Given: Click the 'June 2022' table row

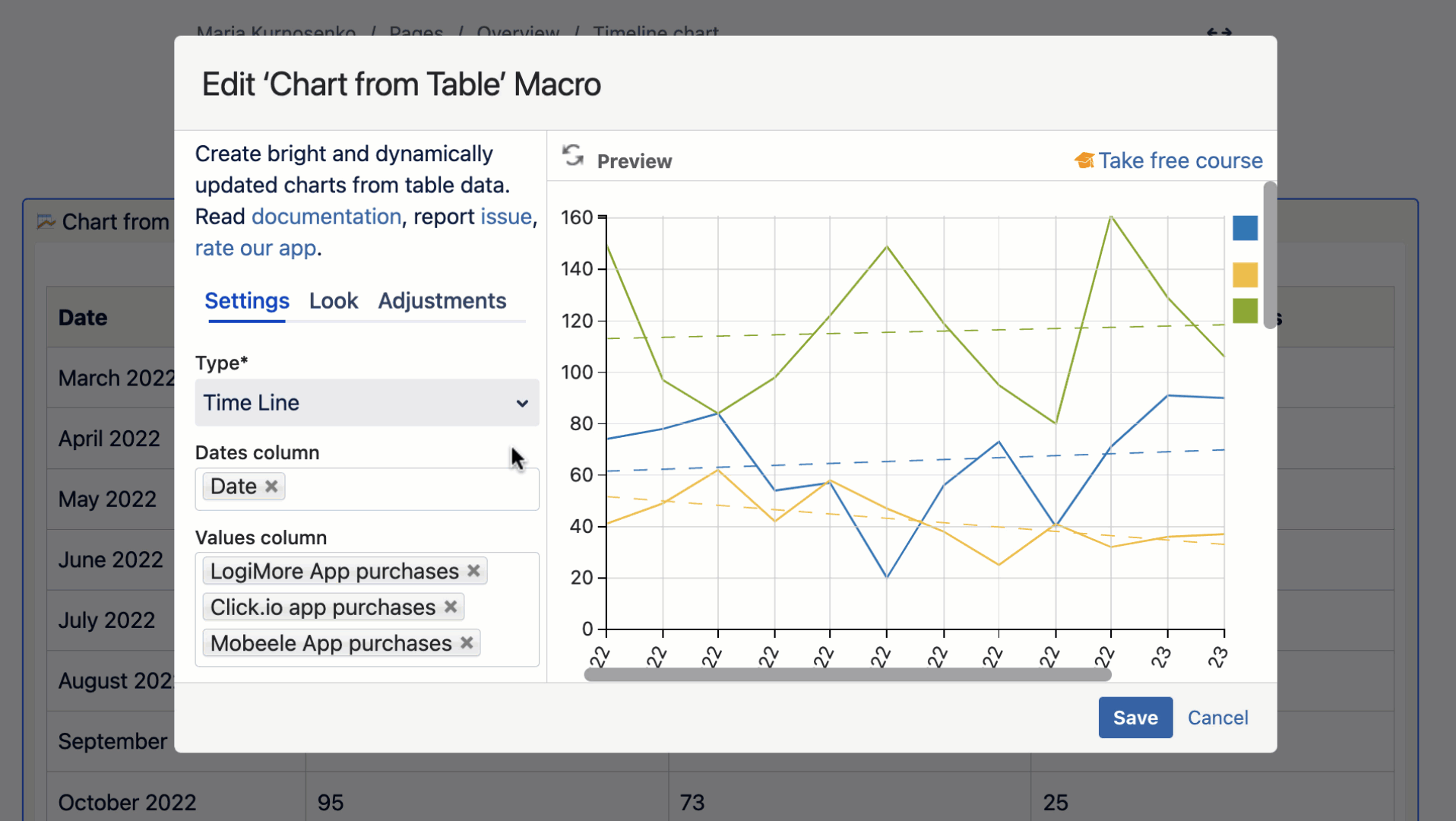Looking at the screenshot, I should (111, 559).
